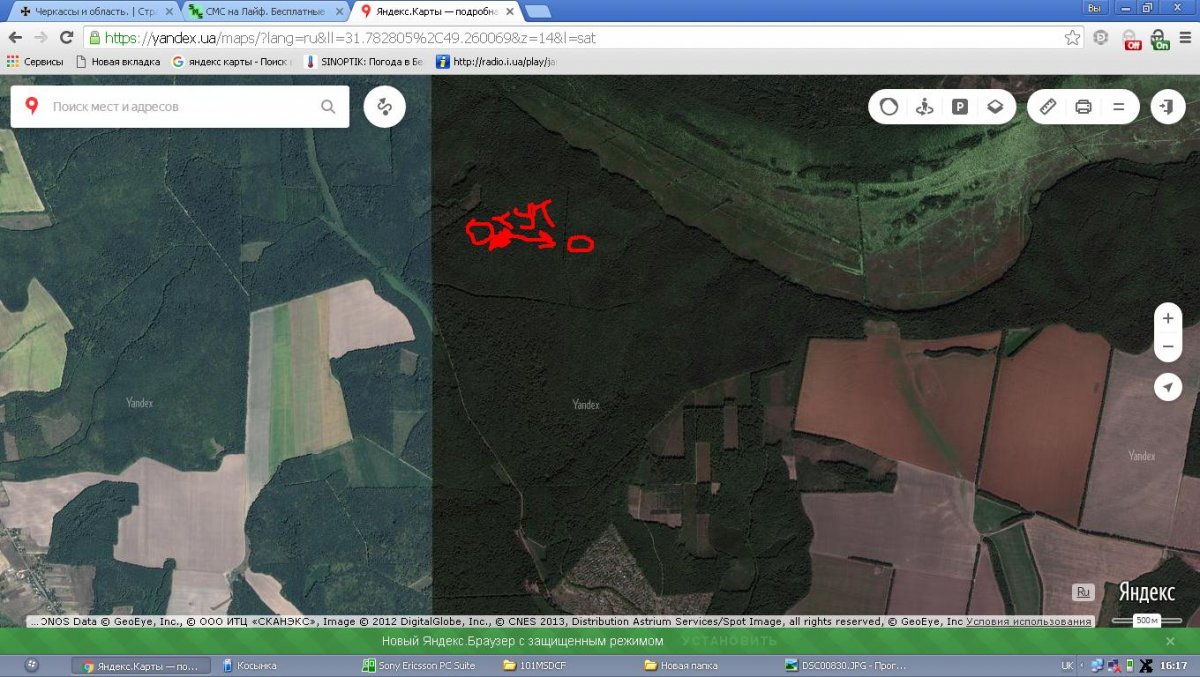Open the Яндекс logo link on map

pos(1146,591)
